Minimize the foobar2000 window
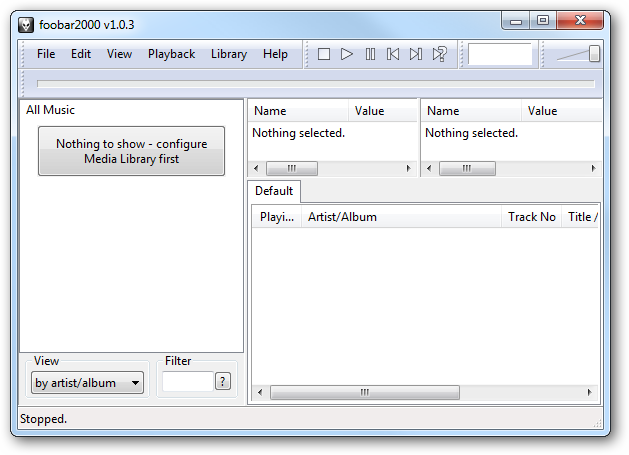This screenshot has height=455, width=629. (516, 21)
